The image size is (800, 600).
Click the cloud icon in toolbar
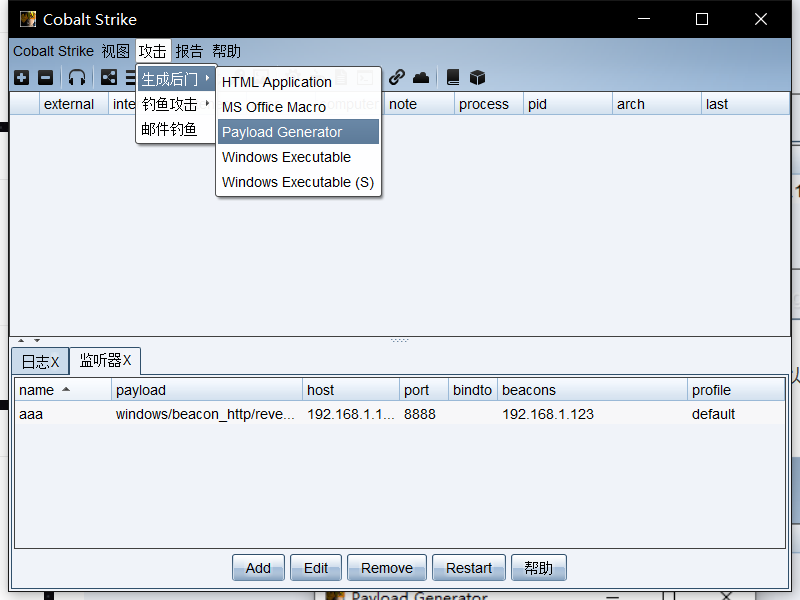pos(421,78)
